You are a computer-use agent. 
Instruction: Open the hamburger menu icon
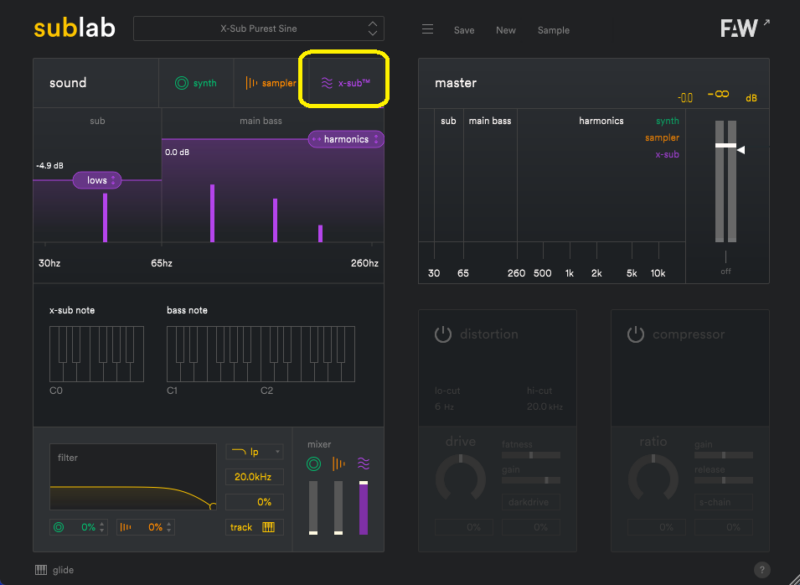click(427, 30)
